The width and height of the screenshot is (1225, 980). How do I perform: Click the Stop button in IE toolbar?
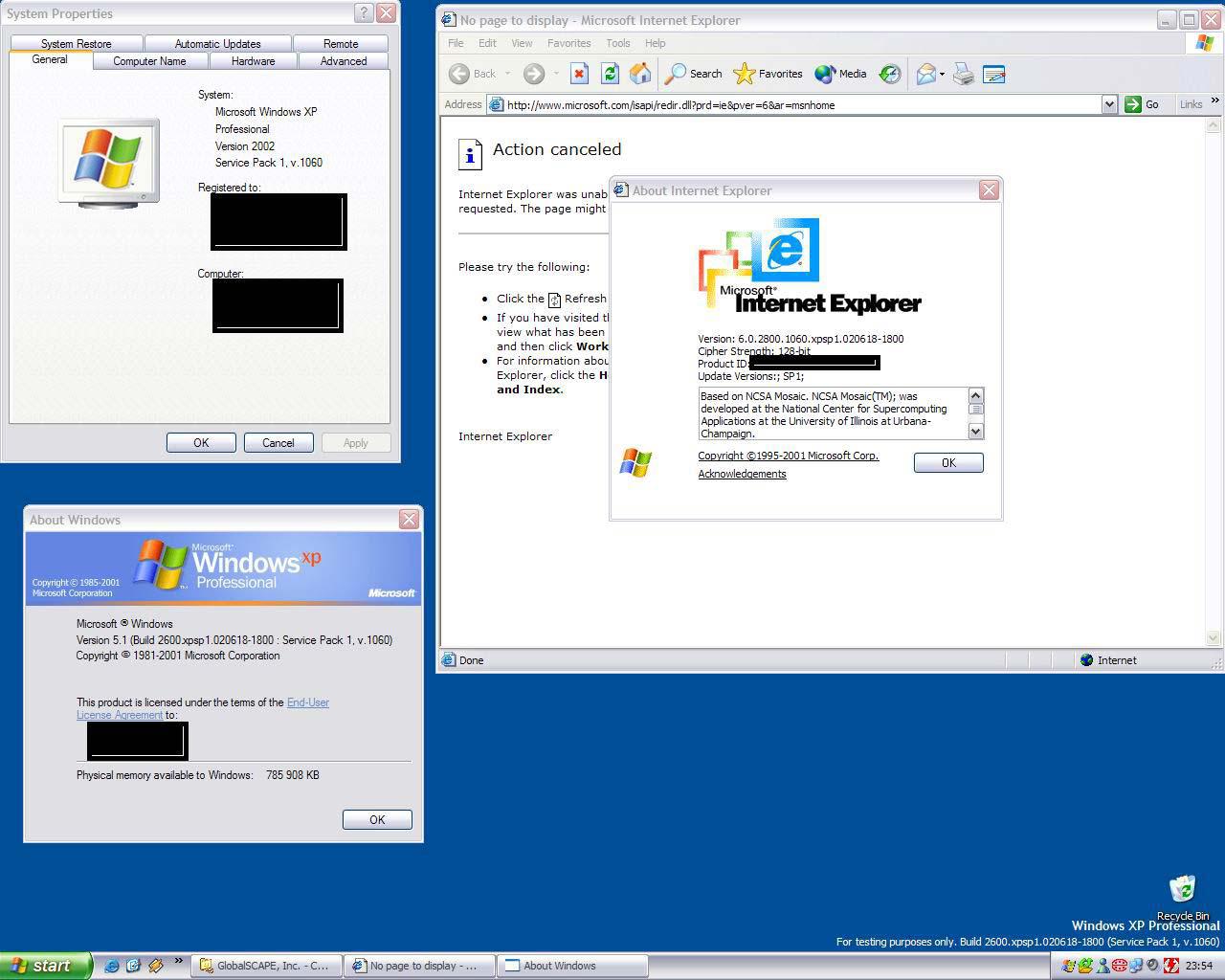point(579,74)
